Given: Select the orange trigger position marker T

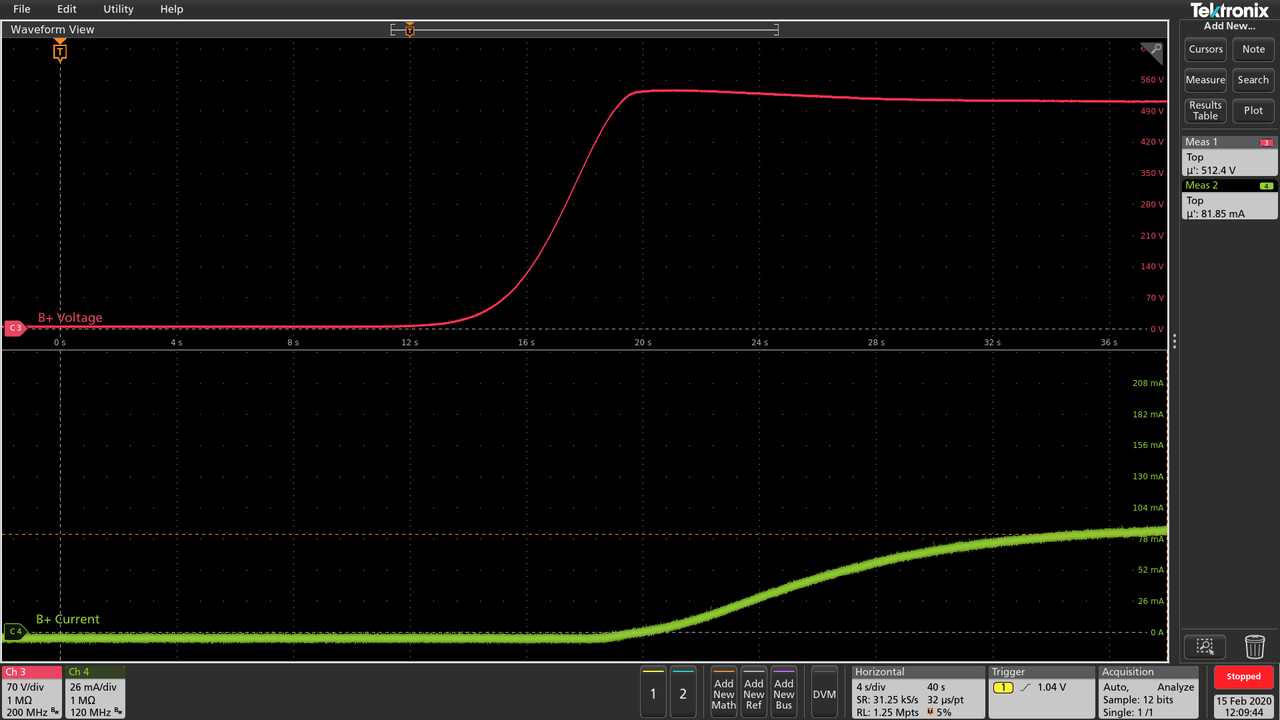Looking at the screenshot, I should [x=60, y=51].
